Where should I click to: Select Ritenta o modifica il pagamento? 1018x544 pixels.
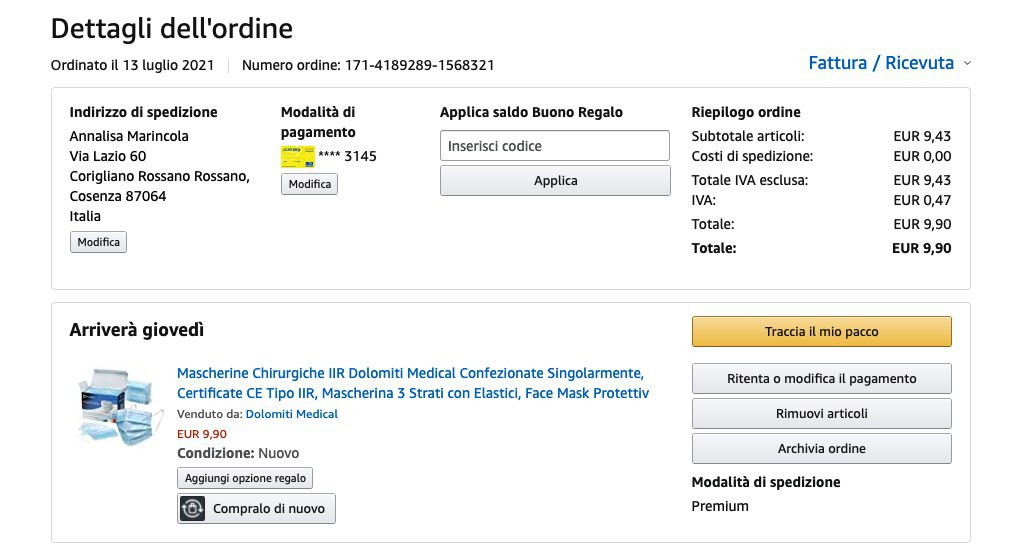pos(821,379)
